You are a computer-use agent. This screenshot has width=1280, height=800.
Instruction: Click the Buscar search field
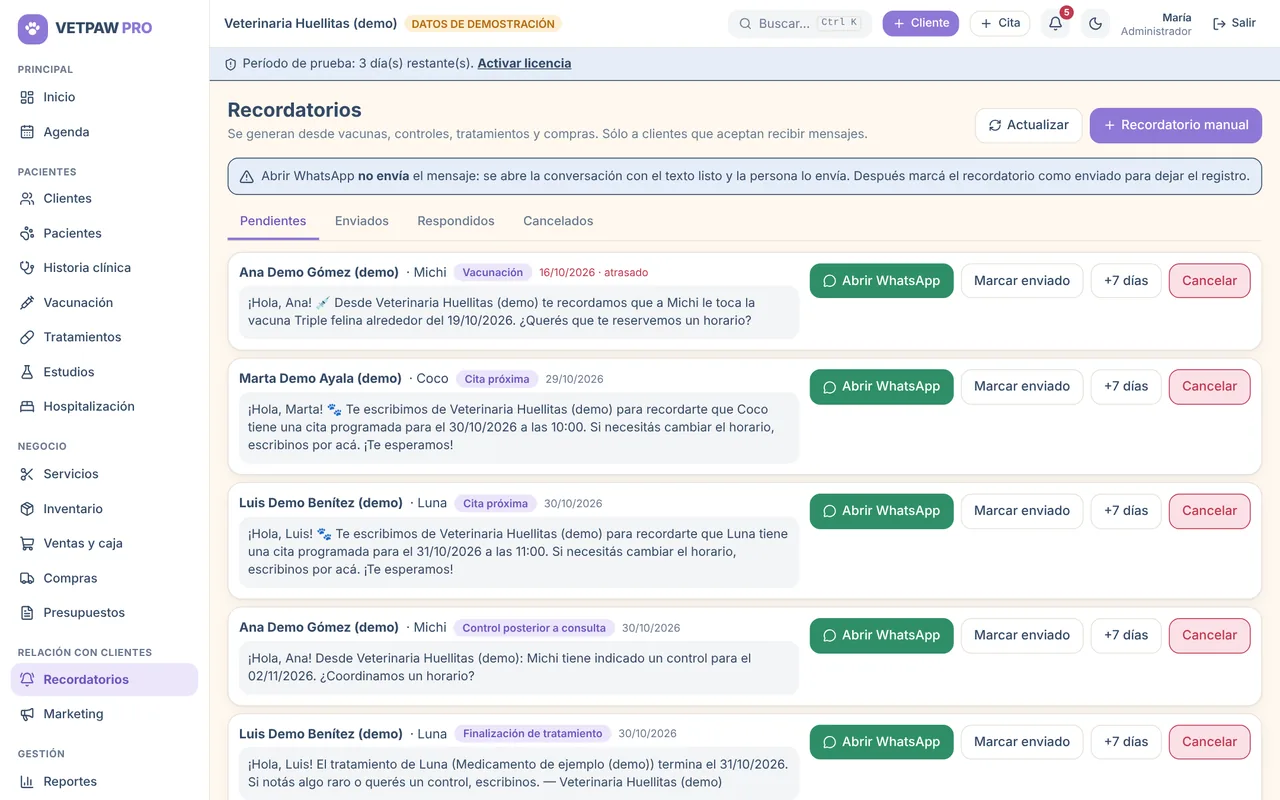[799, 23]
